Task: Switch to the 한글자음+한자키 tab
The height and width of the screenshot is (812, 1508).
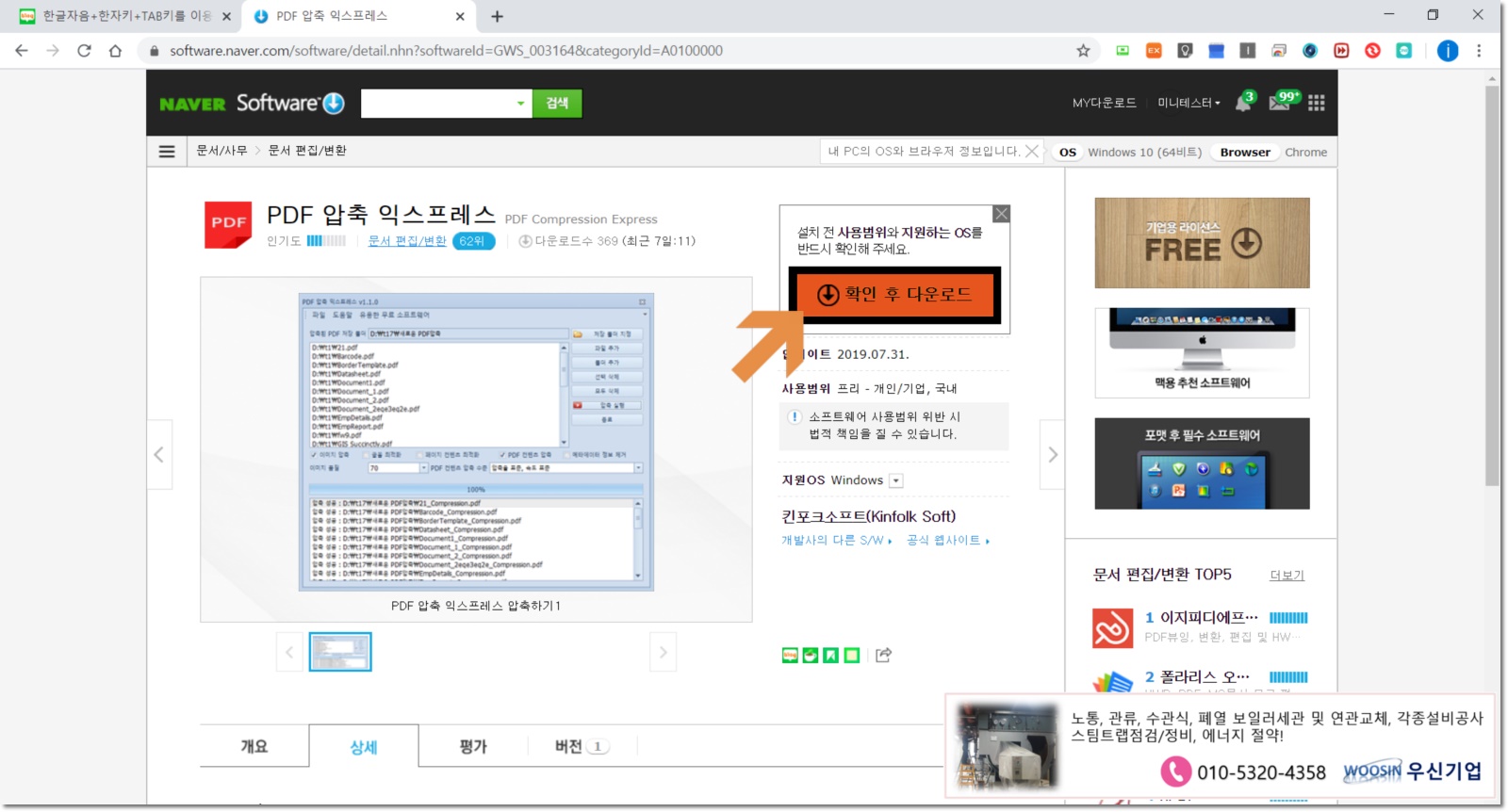Action: [x=125, y=16]
